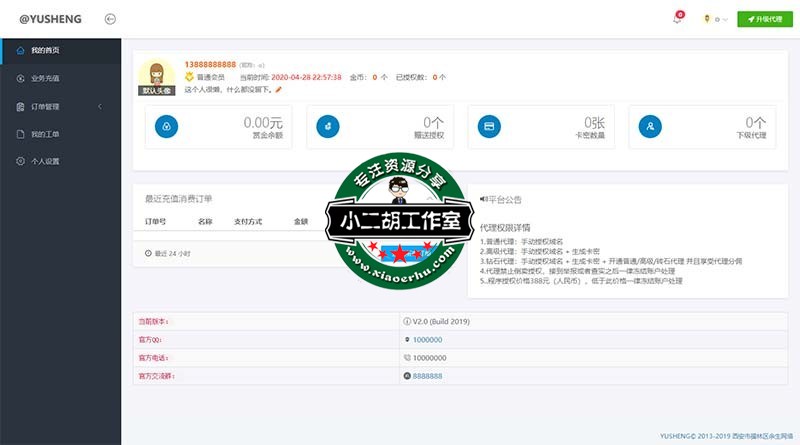The width and height of the screenshot is (800, 445).
Task: Expand the 订单管理 submenu chevron
Action: 99,106
